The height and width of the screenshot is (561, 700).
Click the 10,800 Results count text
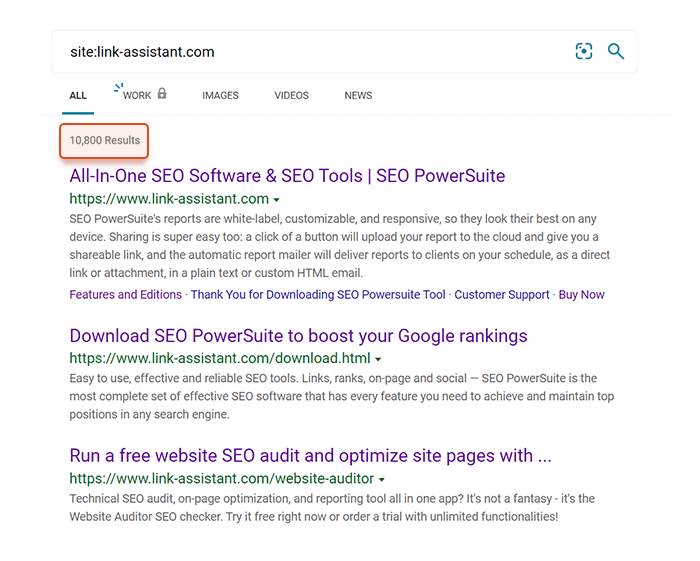(104, 141)
